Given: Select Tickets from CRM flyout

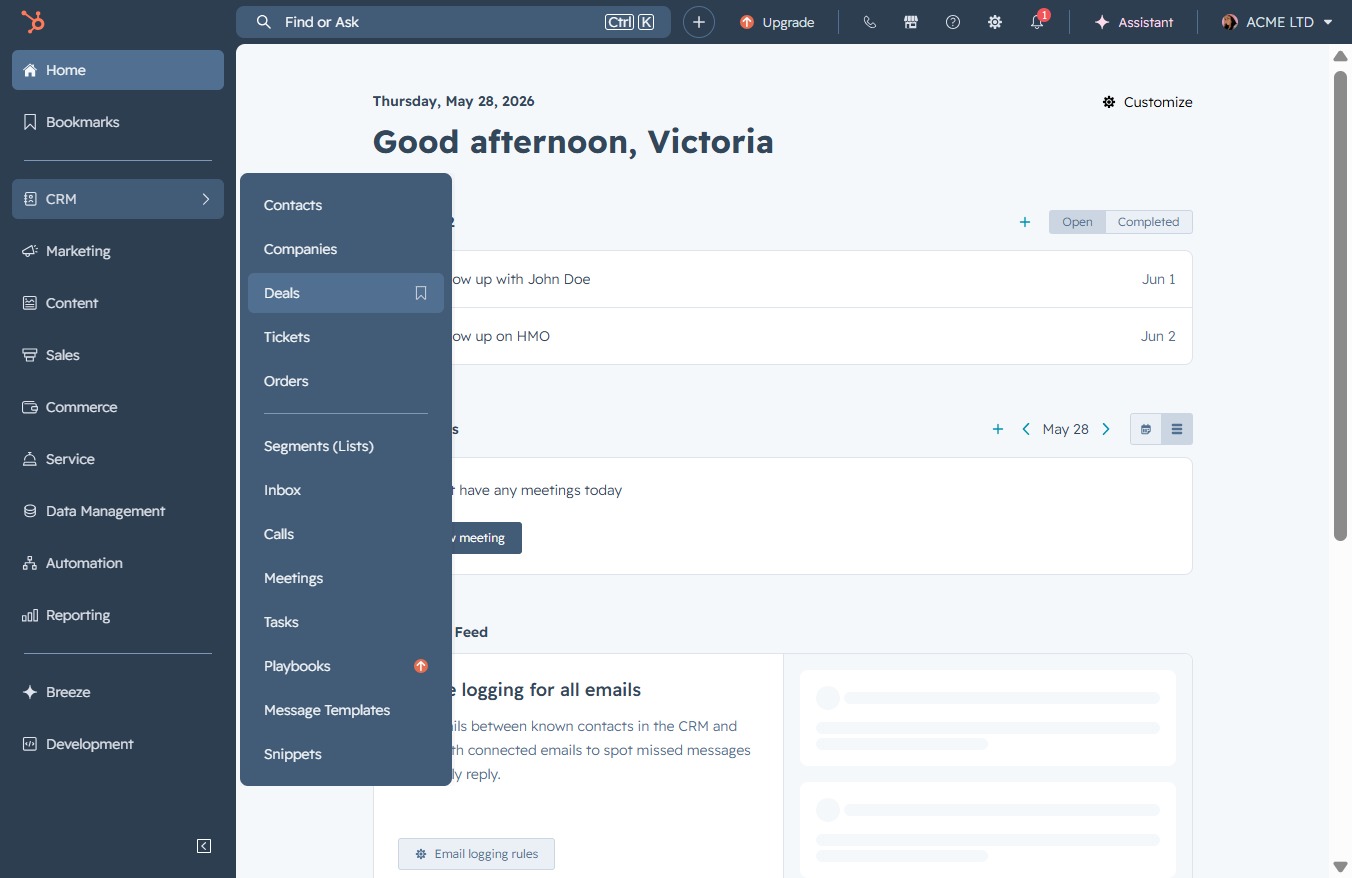Looking at the screenshot, I should pyautogui.click(x=346, y=337).
